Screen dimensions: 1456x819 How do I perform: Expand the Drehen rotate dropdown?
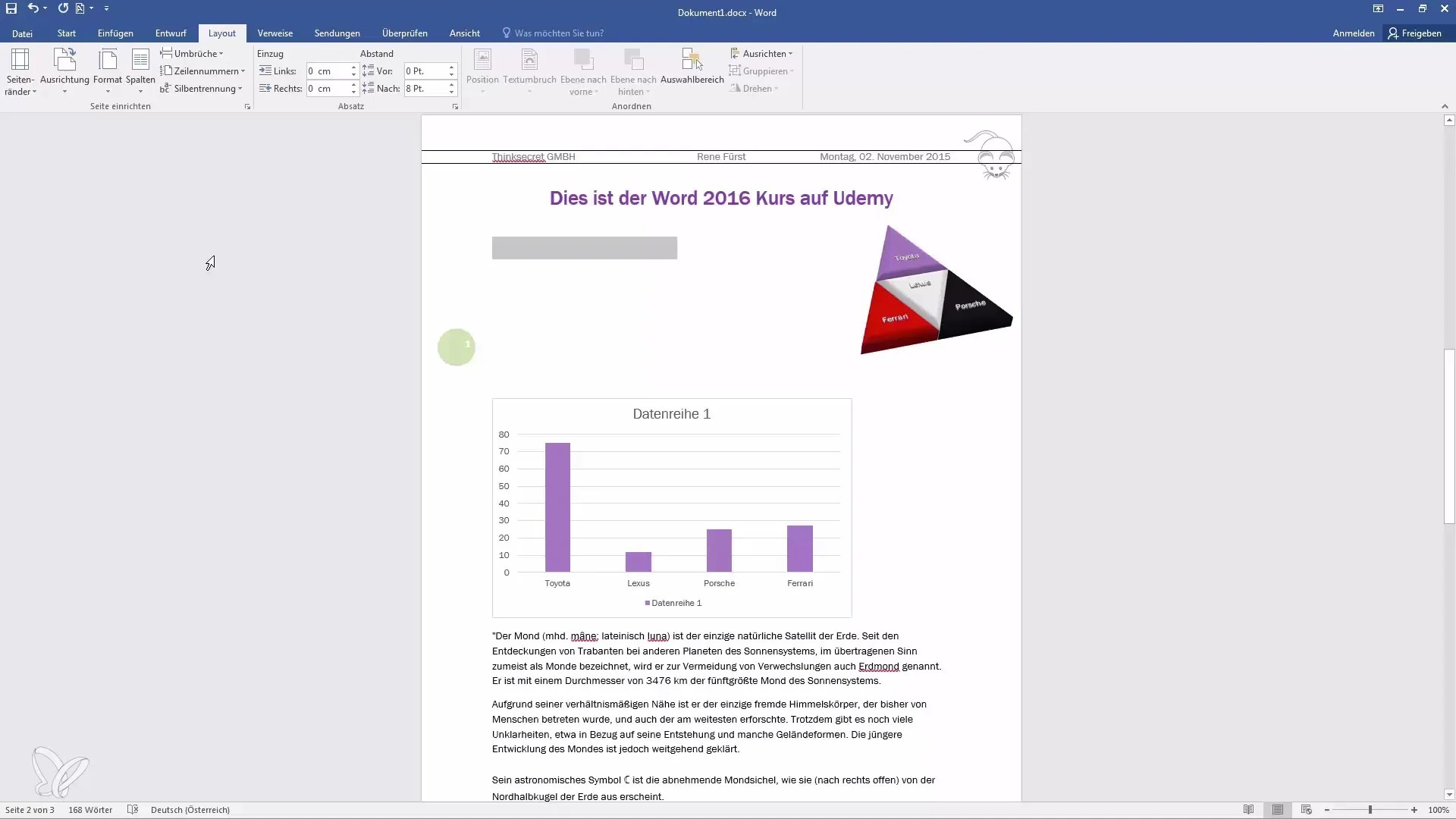tap(755, 89)
